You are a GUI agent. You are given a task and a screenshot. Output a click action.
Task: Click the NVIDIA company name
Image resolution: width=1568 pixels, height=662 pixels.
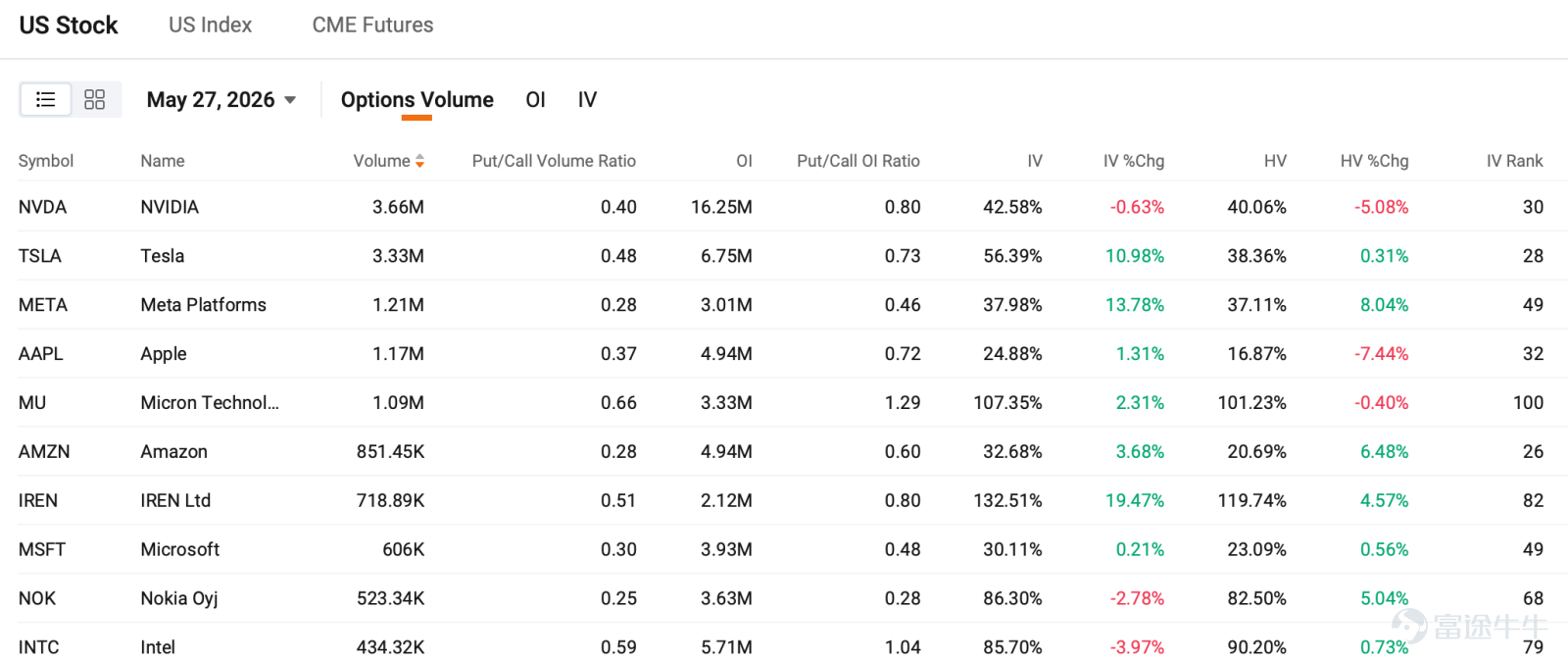[170, 207]
